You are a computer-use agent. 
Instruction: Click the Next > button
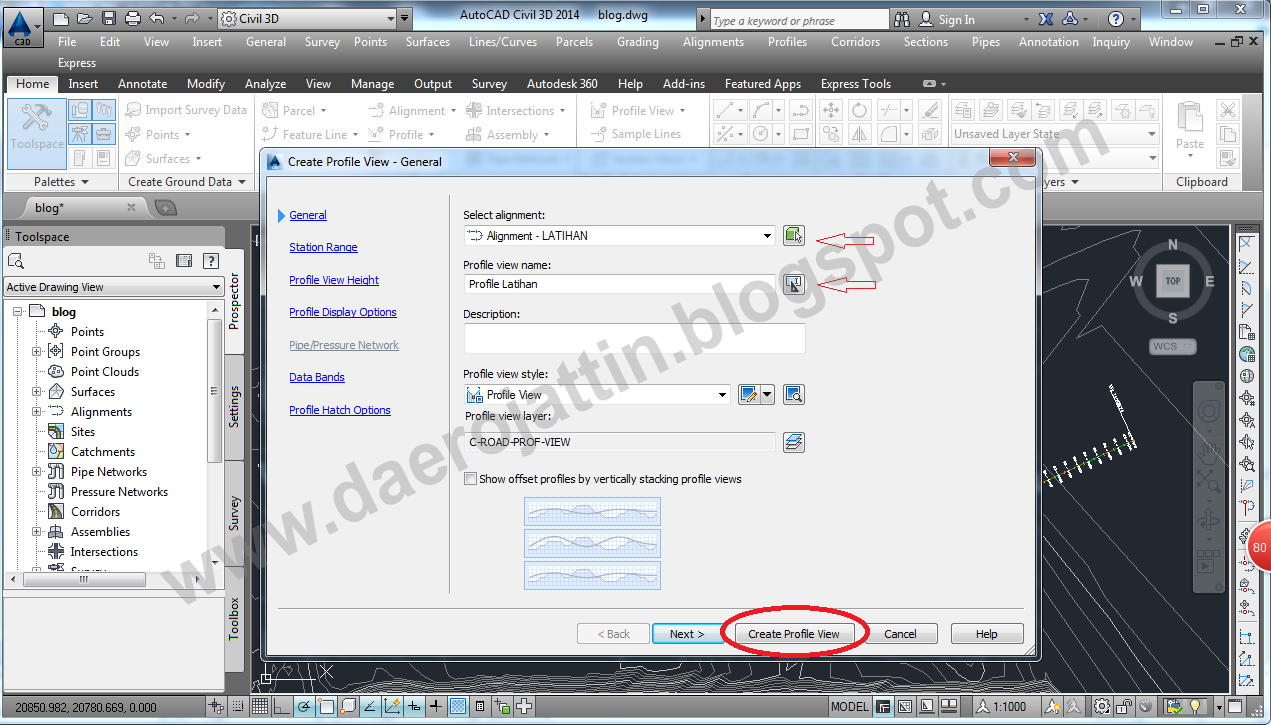[687, 634]
